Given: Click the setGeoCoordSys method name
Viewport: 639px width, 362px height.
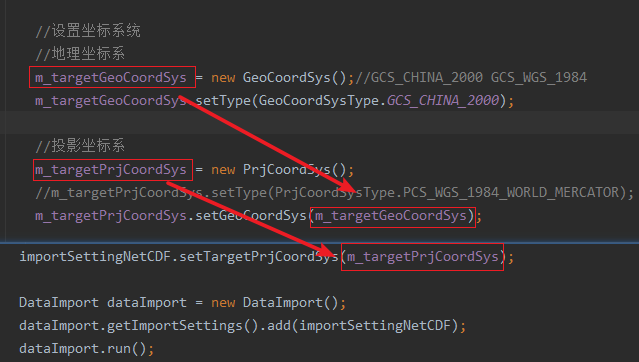Looking at the screenshot, I should click(251, 216).
